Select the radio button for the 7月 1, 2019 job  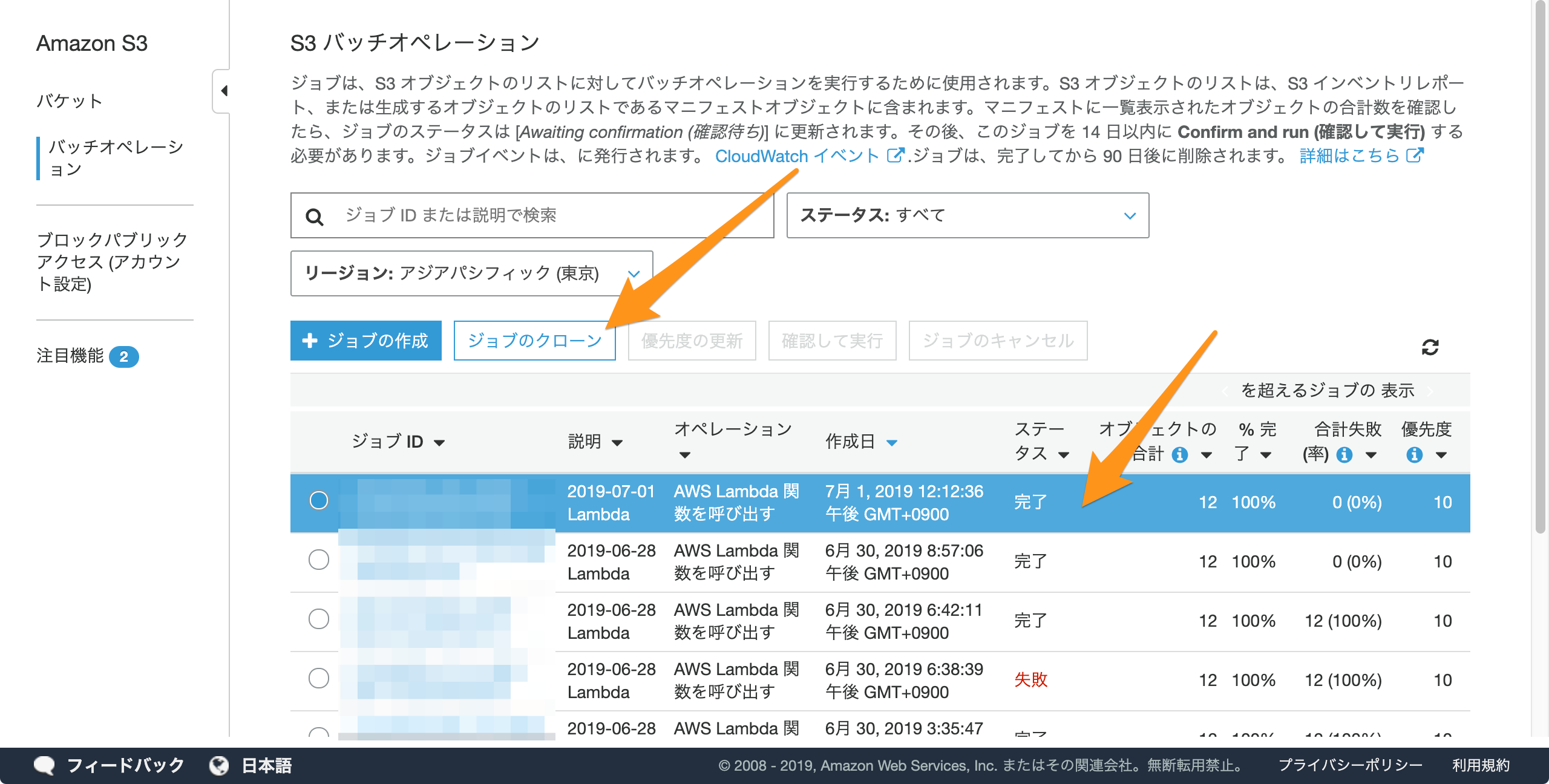(319, 501)
